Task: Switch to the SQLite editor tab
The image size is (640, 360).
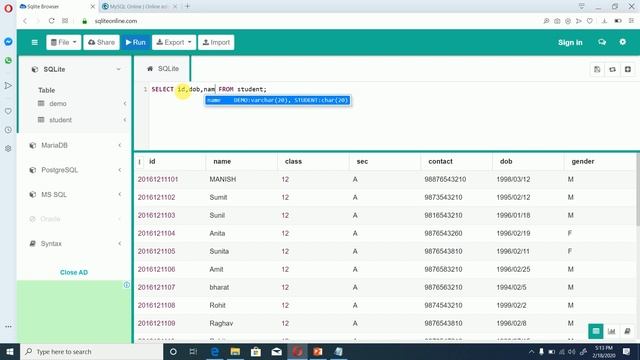Action: click(x=163, y=69)
